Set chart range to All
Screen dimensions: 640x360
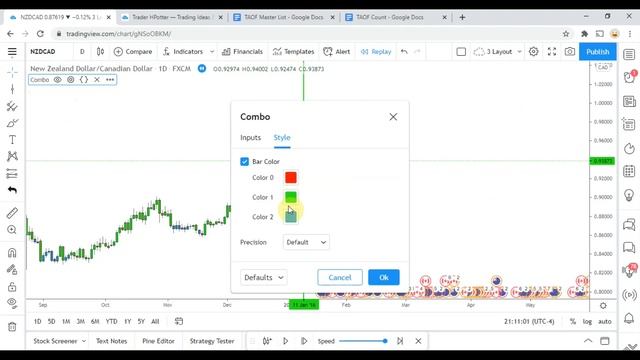tap(155, 322)
